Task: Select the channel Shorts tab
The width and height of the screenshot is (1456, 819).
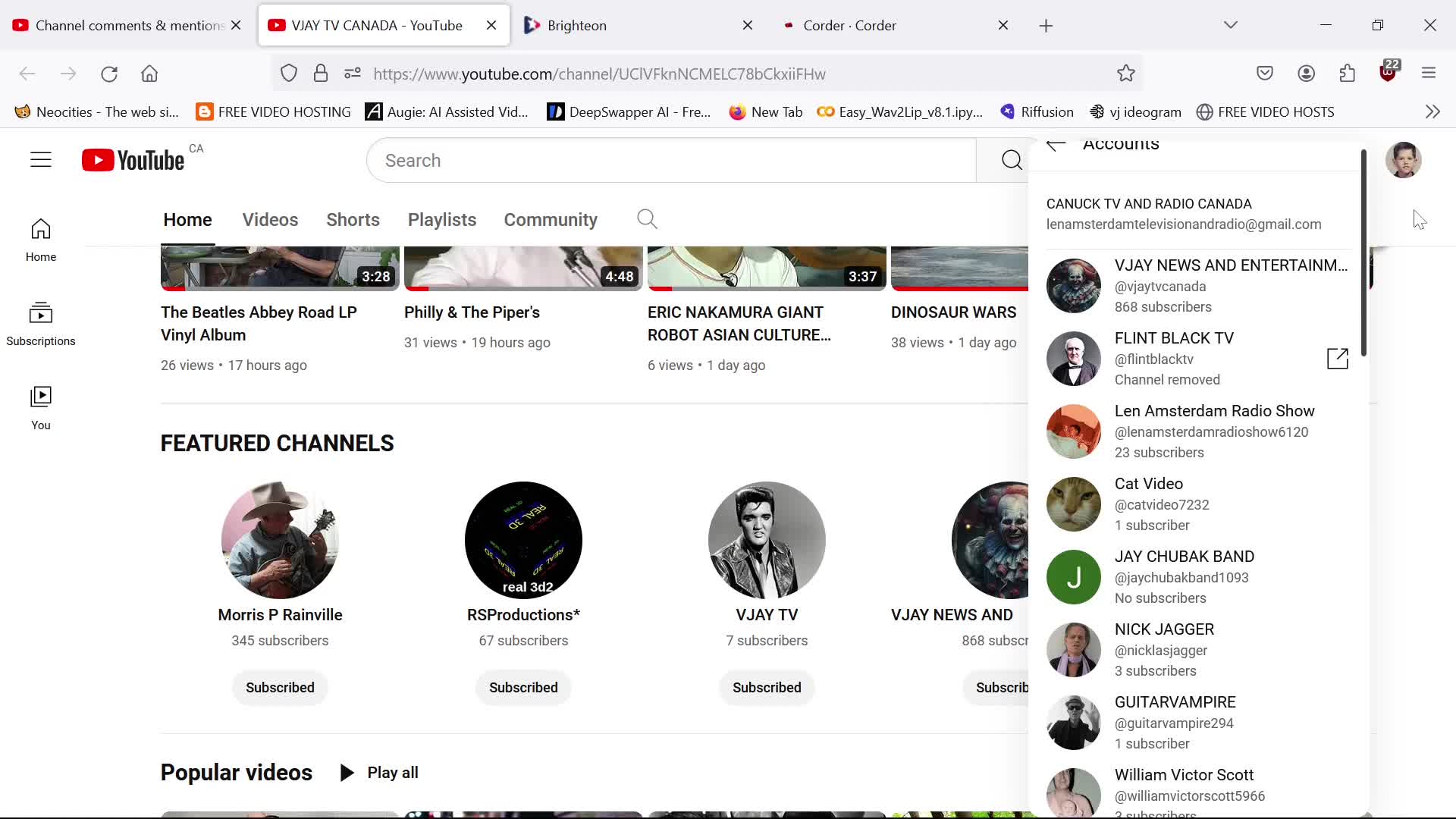Action: tap(353, 220)
